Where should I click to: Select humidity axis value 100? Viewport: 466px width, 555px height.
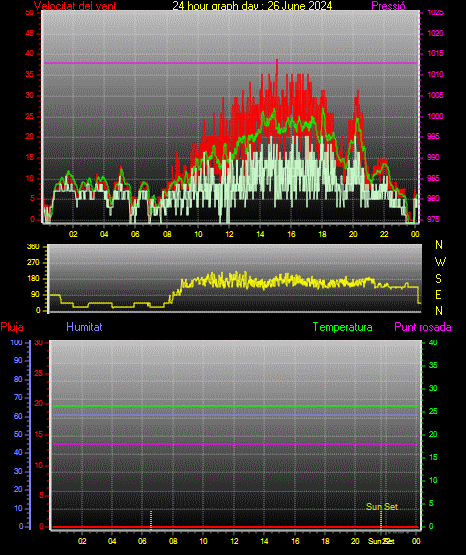pos(17,343)
